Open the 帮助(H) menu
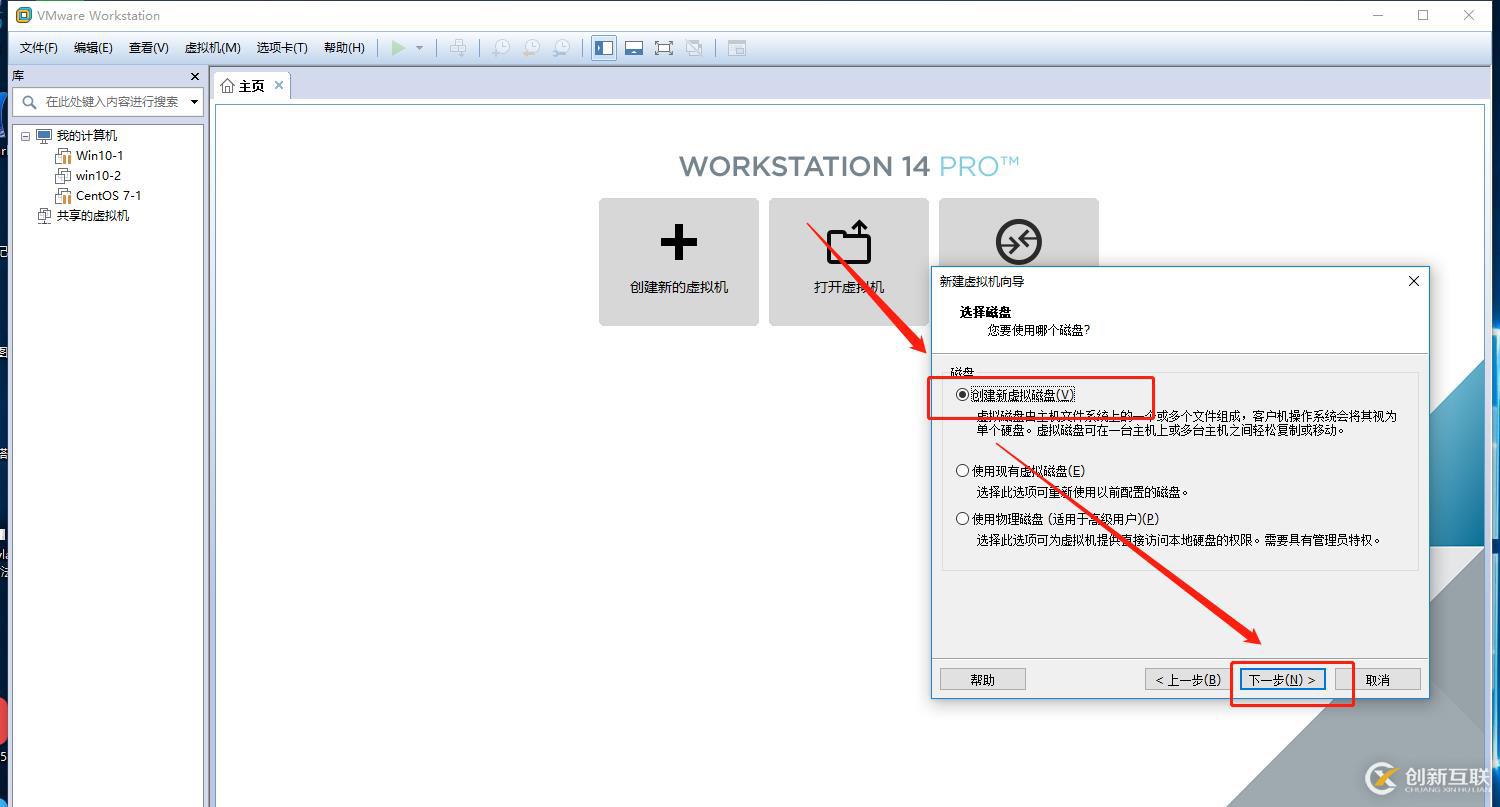This screenshot has height=807, width=1500. click(344, 48)
